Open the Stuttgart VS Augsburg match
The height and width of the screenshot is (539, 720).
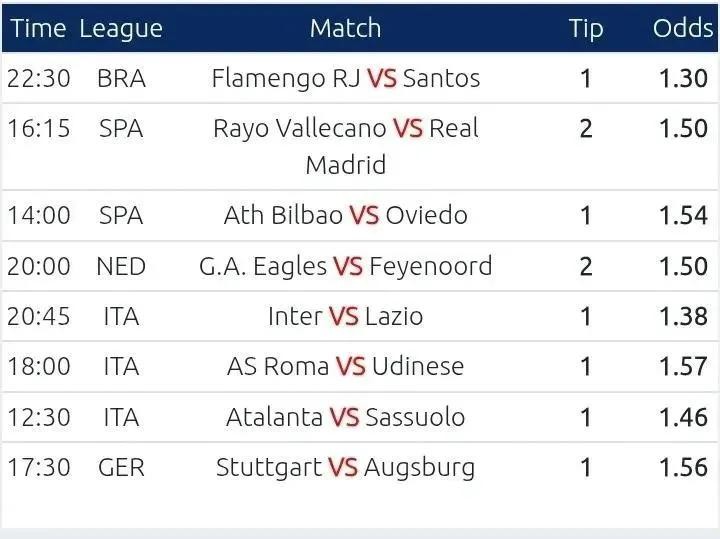tap(345, 467)
